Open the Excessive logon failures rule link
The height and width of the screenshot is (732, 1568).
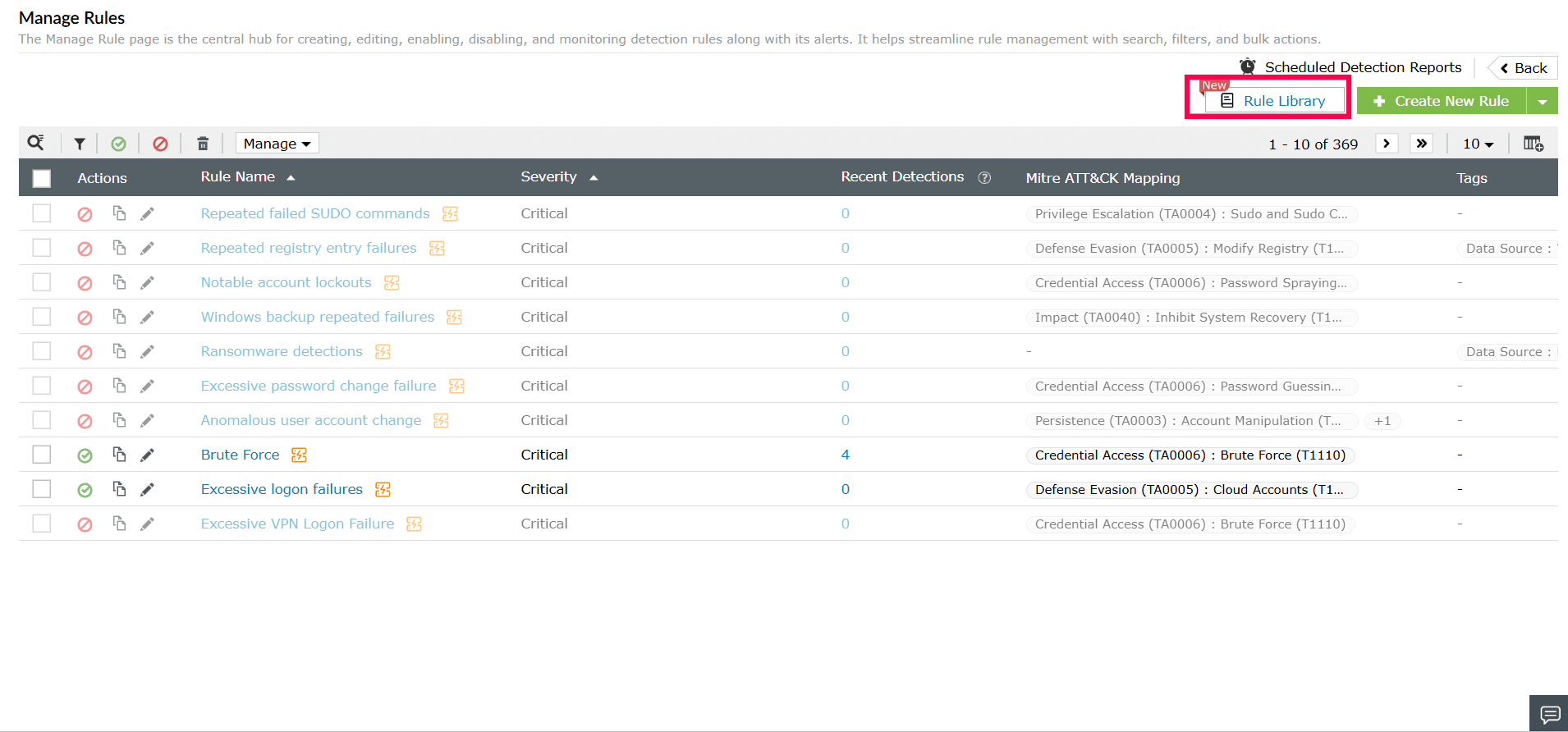point(282,489)
